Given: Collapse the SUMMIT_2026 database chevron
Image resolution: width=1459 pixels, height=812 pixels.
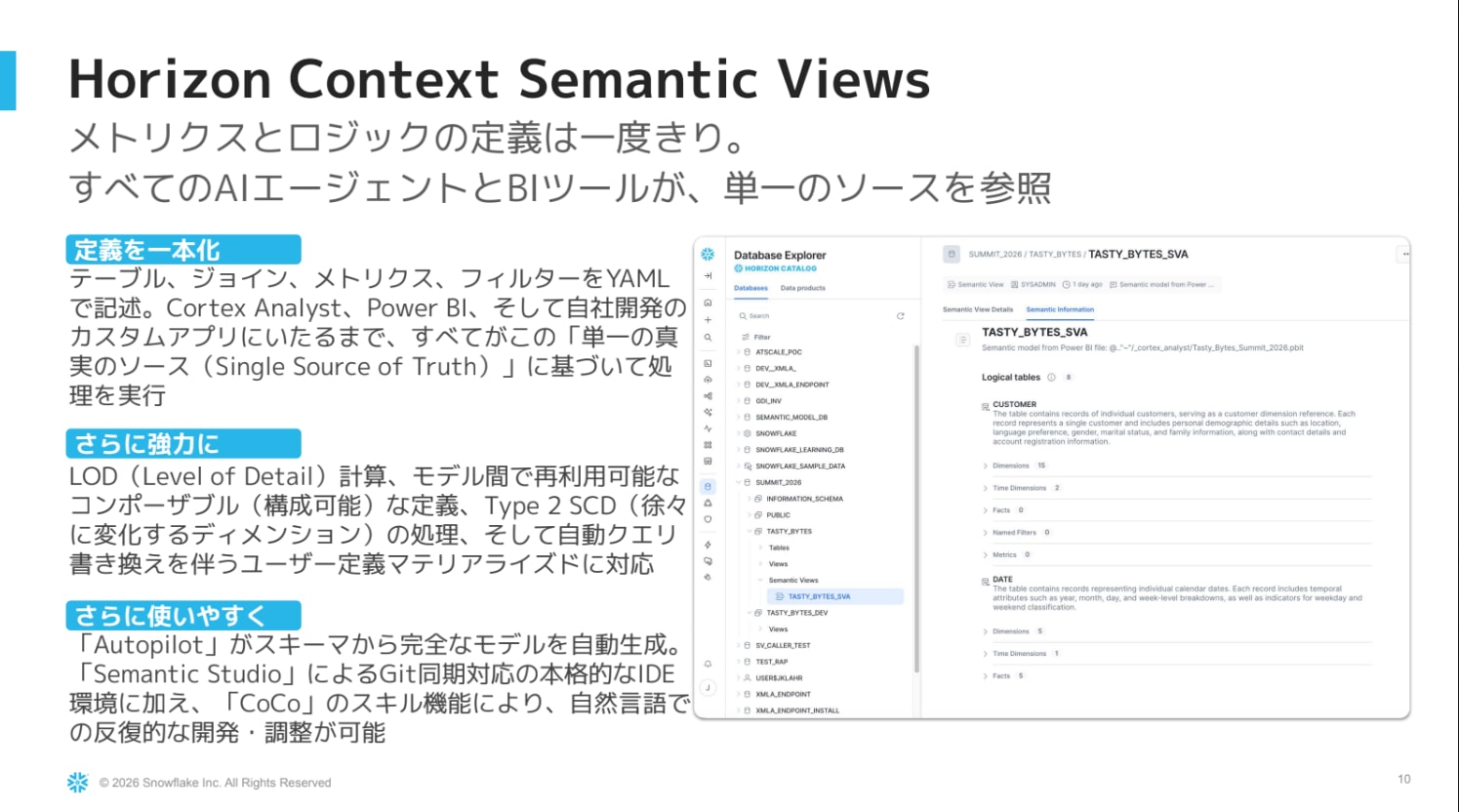Looking at the screenshot, I should (739, 482).
